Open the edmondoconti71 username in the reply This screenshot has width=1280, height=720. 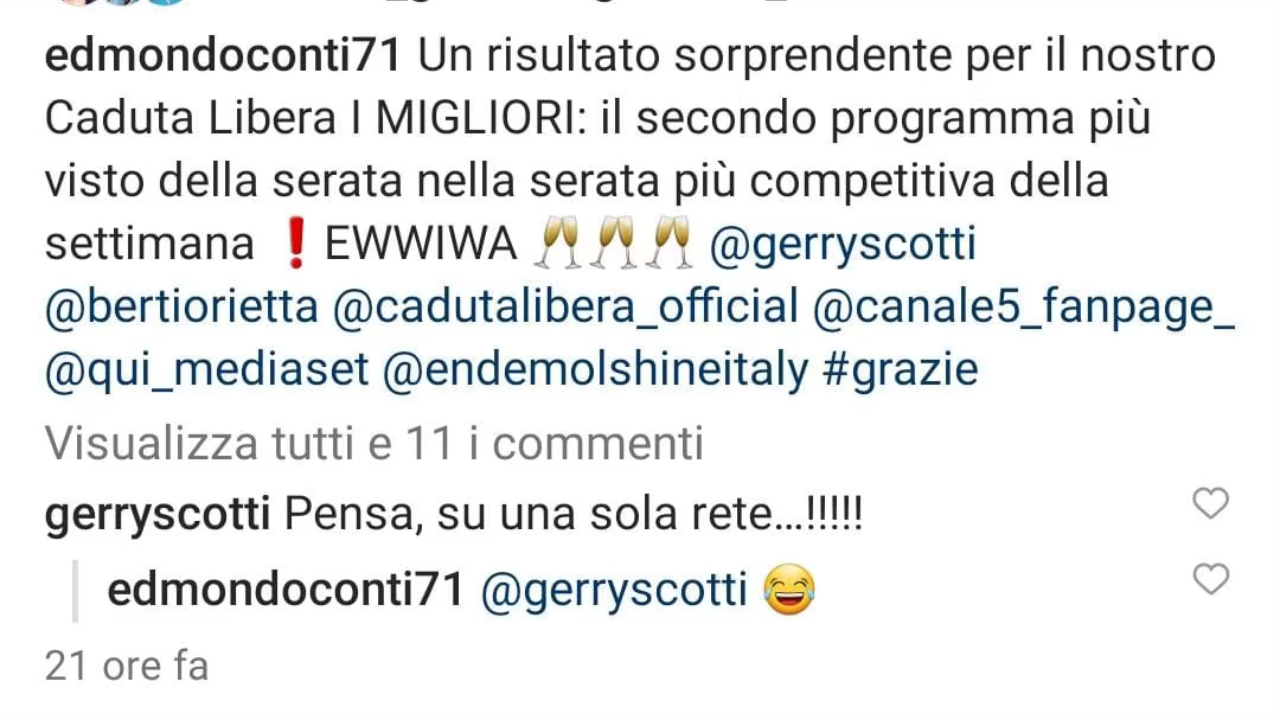[x=286, y=591]
